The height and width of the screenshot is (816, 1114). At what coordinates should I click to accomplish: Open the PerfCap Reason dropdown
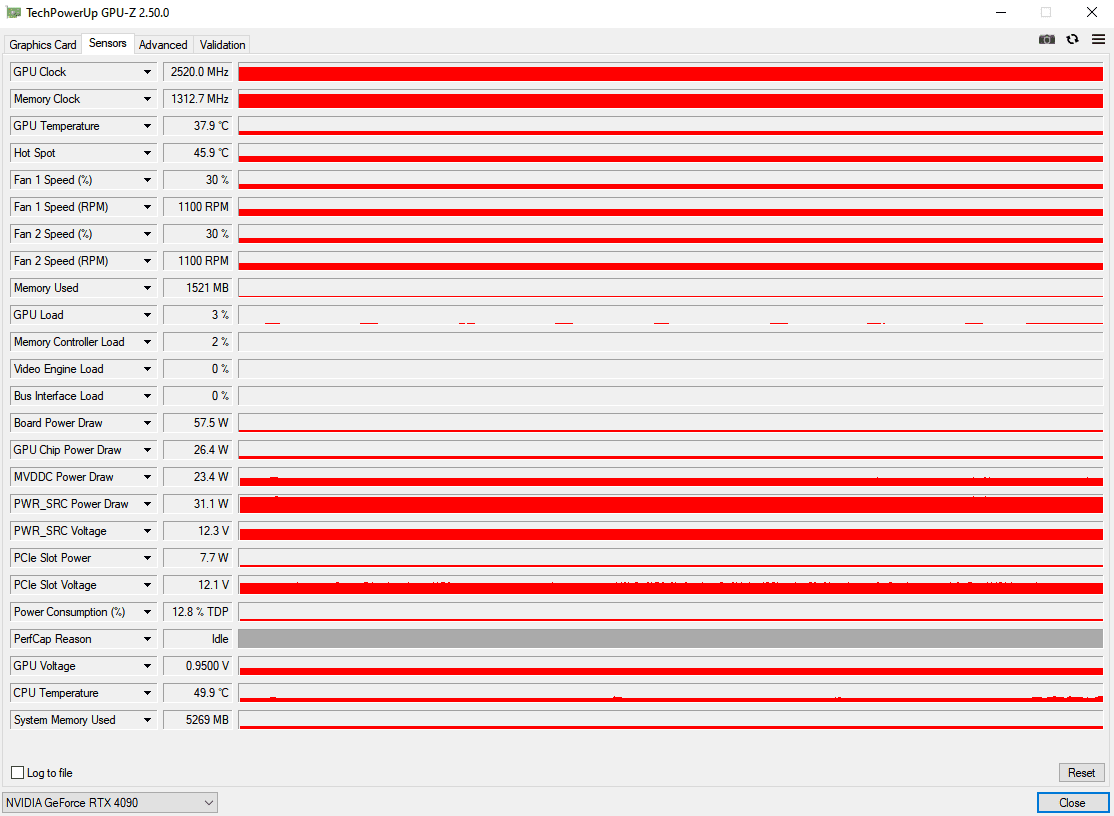147,638
